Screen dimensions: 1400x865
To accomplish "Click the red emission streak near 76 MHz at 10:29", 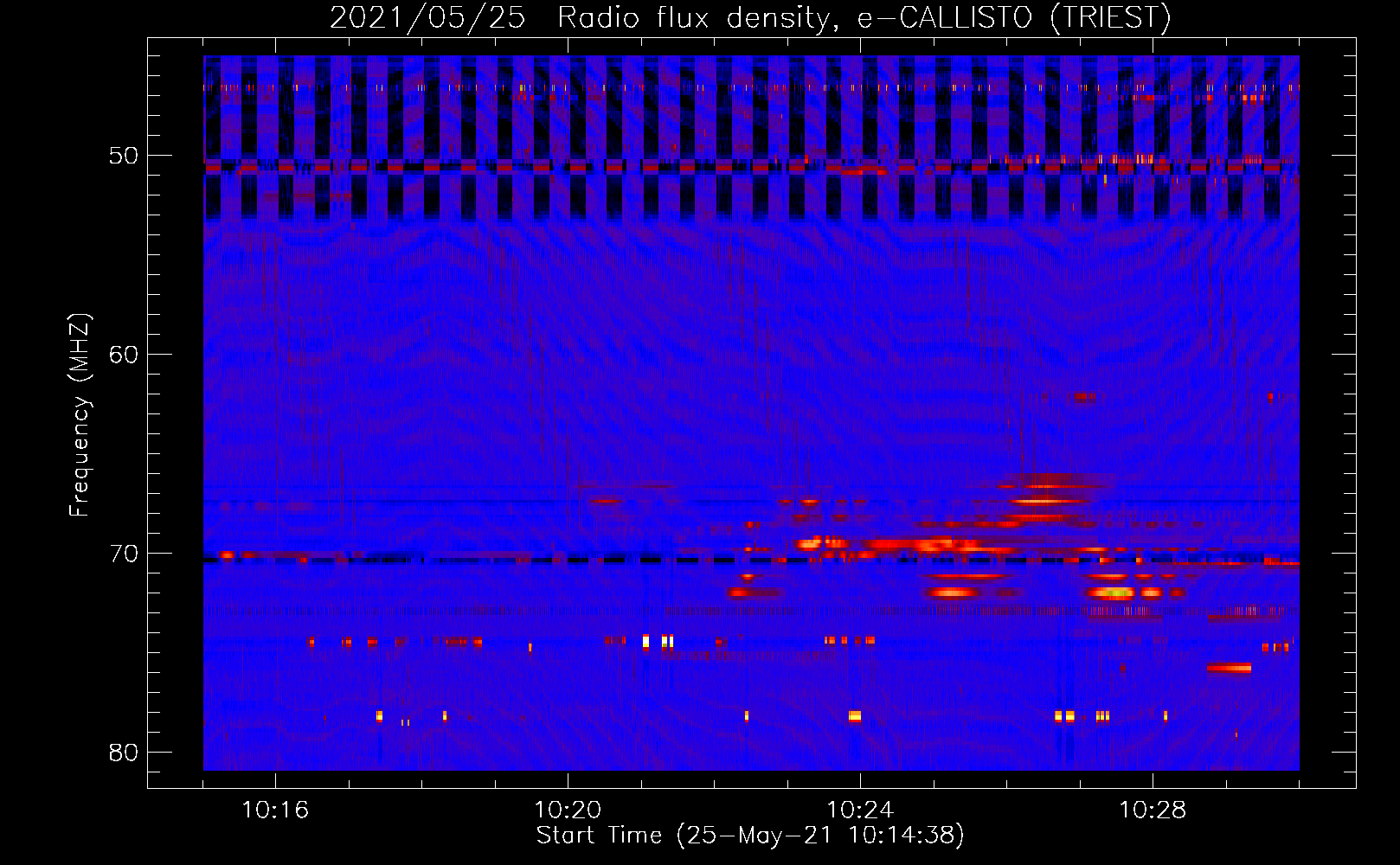I will 1229,667.
